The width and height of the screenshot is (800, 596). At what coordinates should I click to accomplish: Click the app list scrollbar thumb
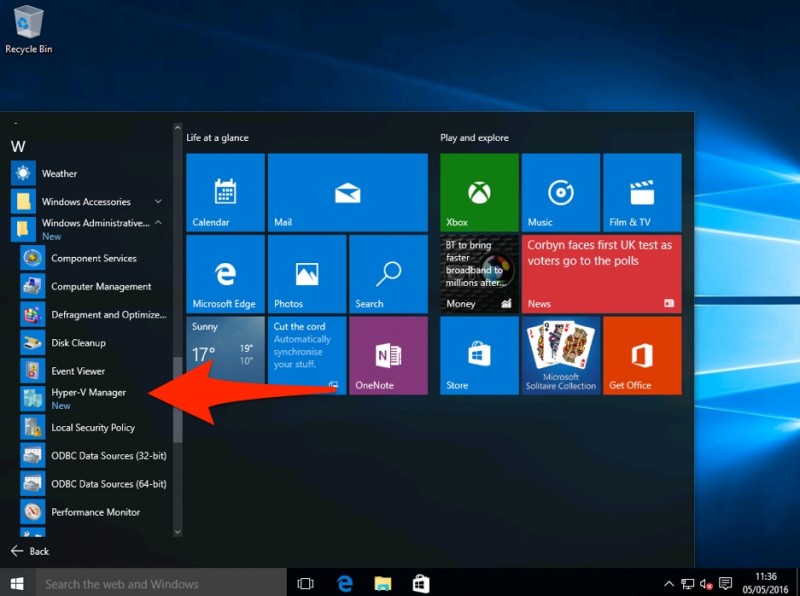tap(178, 400)
